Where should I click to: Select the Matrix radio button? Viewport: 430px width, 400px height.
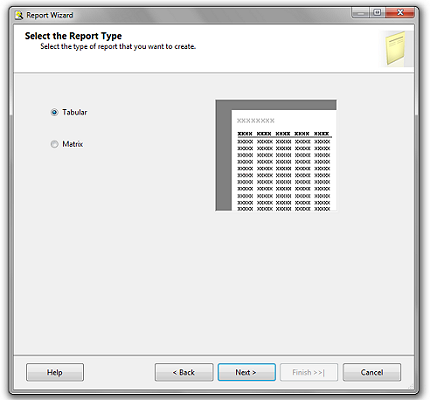(x=54, y=144)
